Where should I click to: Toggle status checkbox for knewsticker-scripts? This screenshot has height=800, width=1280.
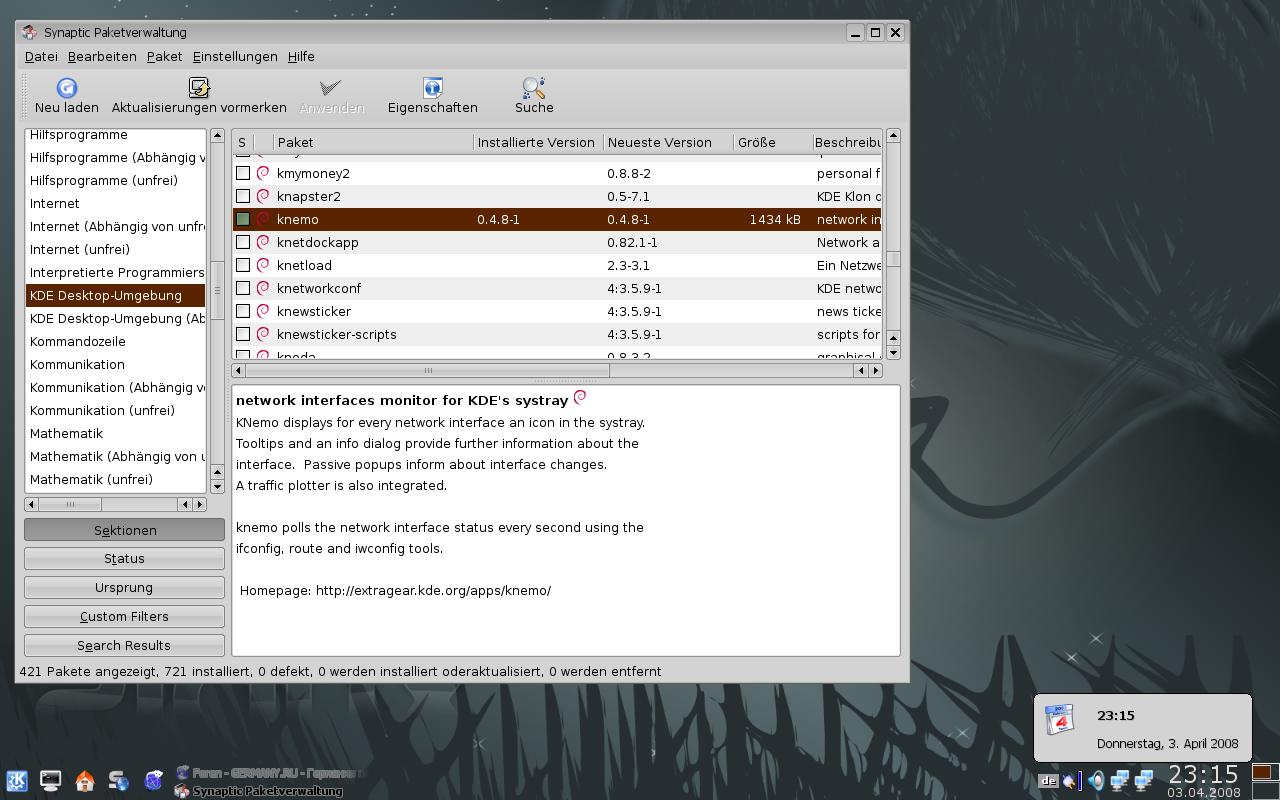click(243, 334)
